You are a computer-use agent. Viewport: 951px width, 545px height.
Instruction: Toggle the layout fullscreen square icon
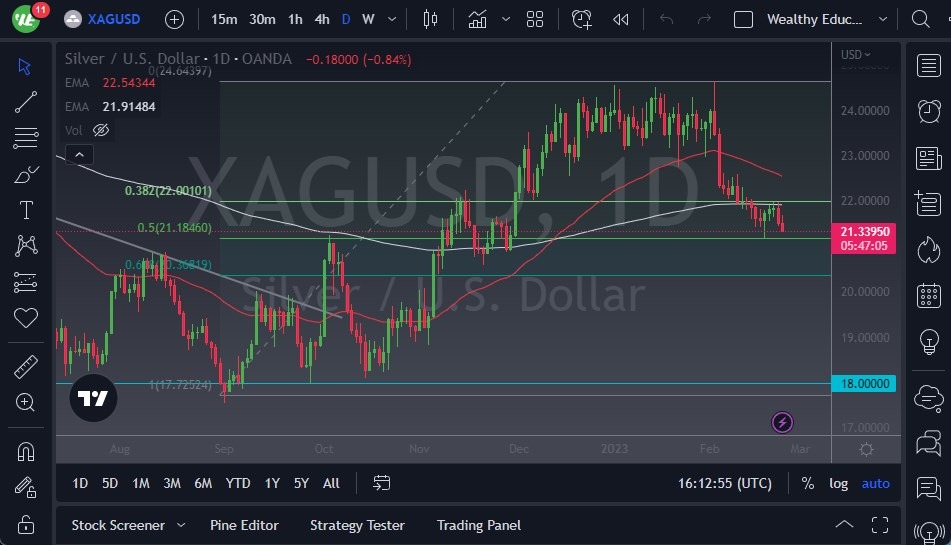click(743, 19)
